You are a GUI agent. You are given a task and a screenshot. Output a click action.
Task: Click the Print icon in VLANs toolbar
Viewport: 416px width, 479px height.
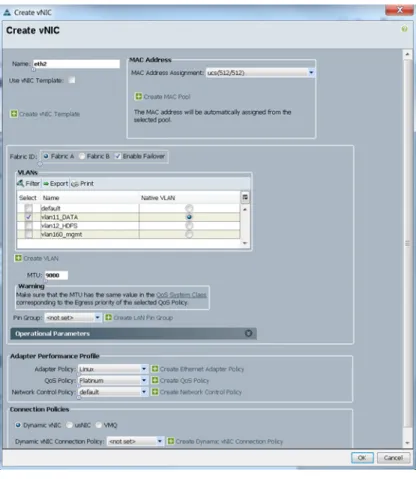tap(75, 184)
